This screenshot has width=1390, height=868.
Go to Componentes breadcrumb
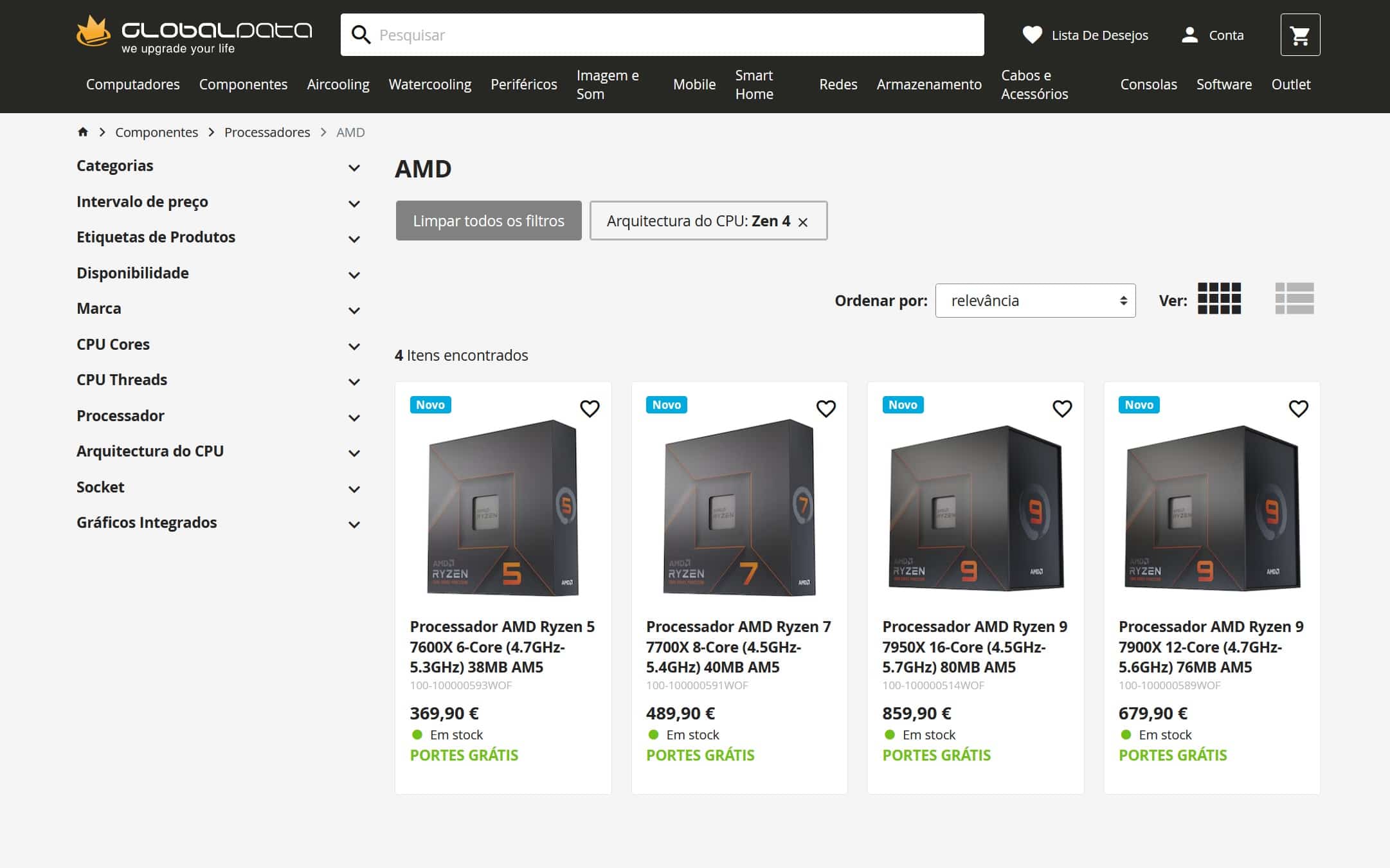[156, 132]
